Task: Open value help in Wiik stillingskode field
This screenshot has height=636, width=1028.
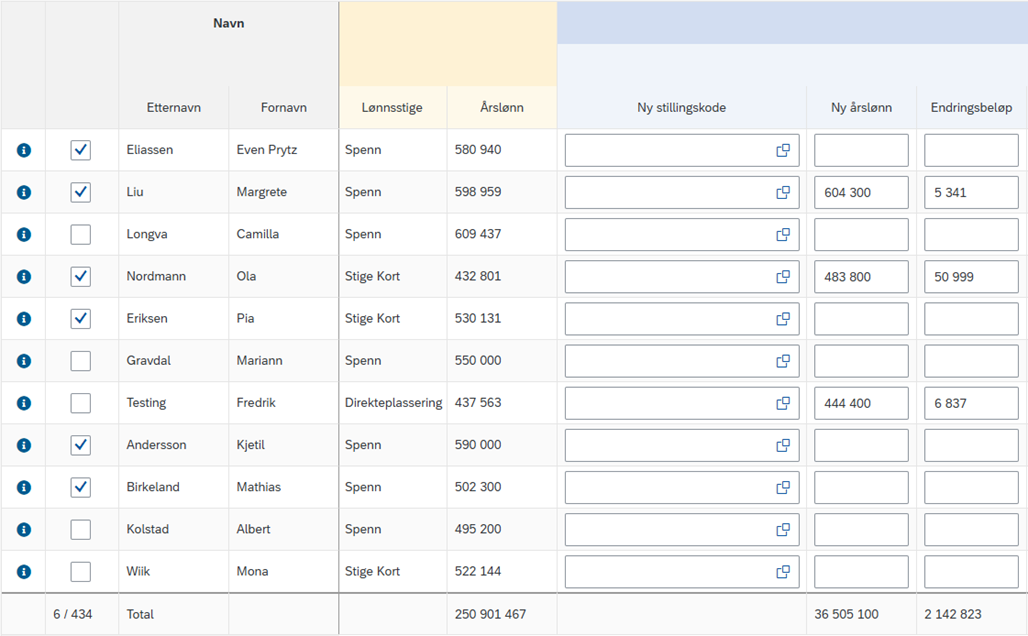Action: coord(783,572)
